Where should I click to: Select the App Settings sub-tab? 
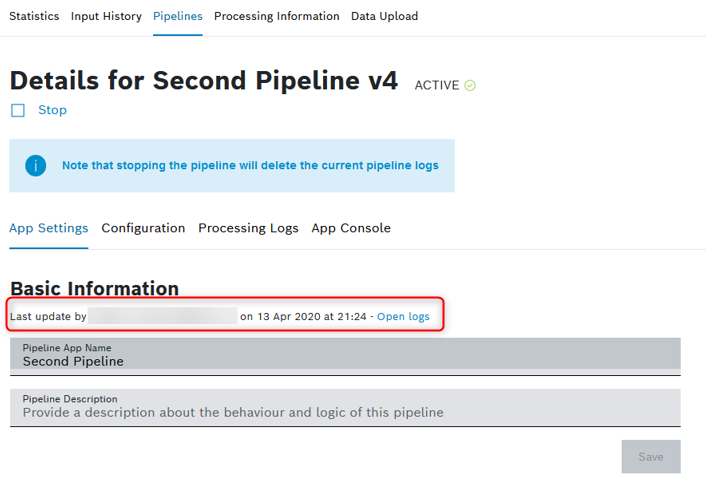click(48, 228)
